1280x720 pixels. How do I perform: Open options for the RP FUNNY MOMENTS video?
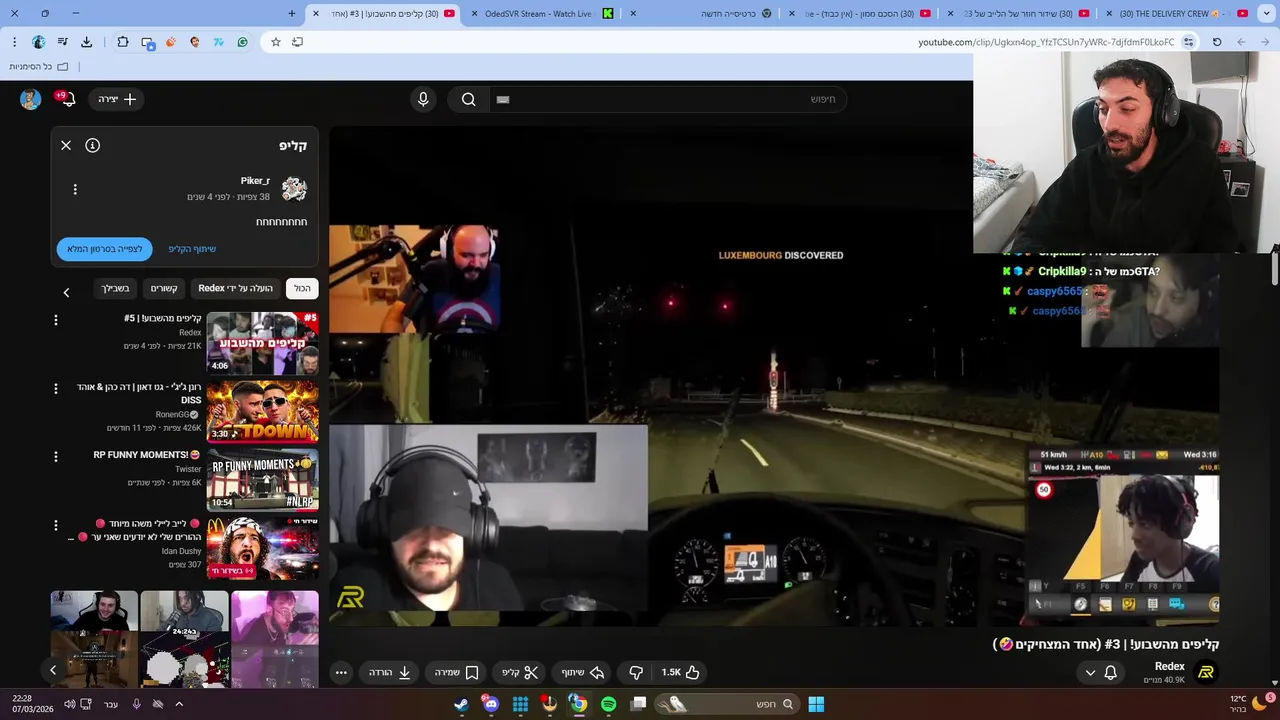(56, 456)
